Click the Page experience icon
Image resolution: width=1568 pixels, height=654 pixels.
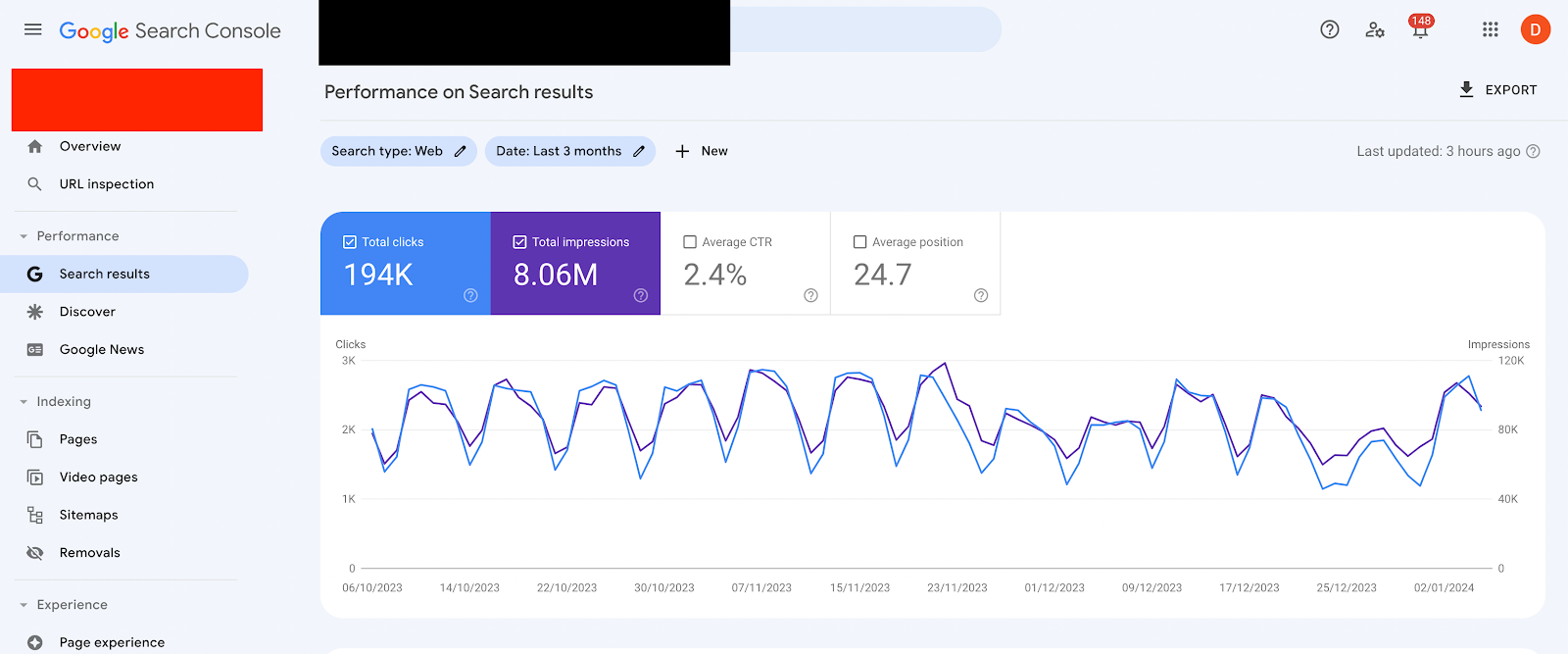point(35,643)
